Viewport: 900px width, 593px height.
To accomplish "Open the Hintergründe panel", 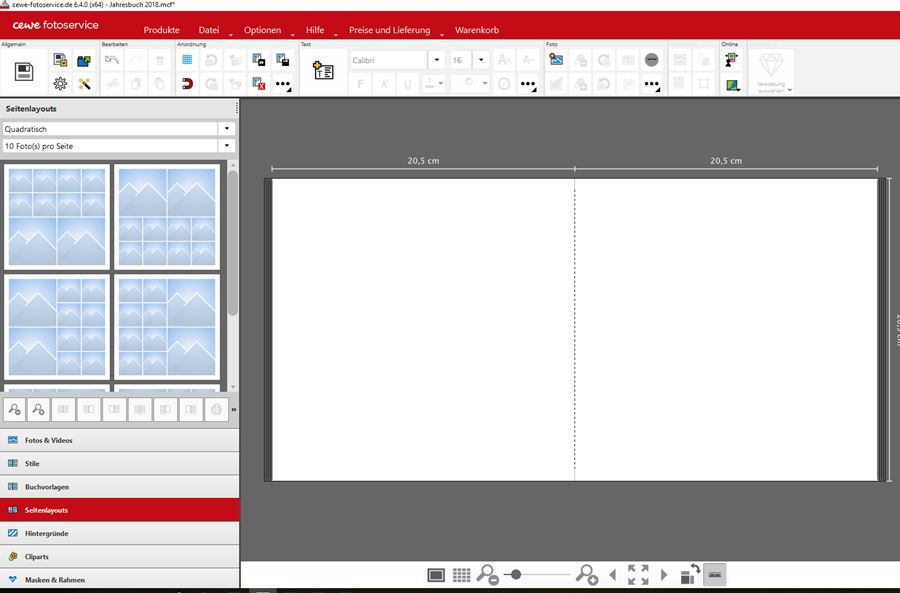I will 46,533.
